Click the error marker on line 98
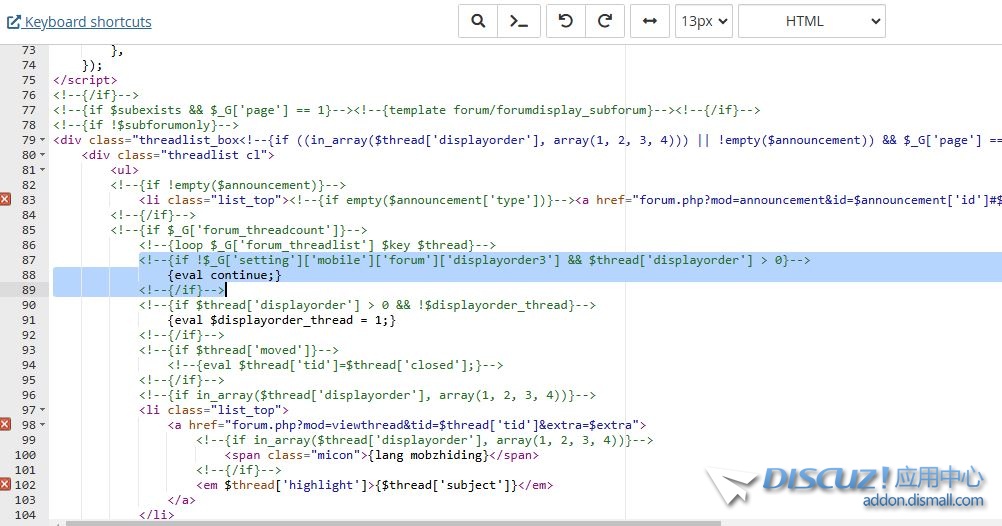This screenshot has height=526, width=1002. tap(5, 424)
